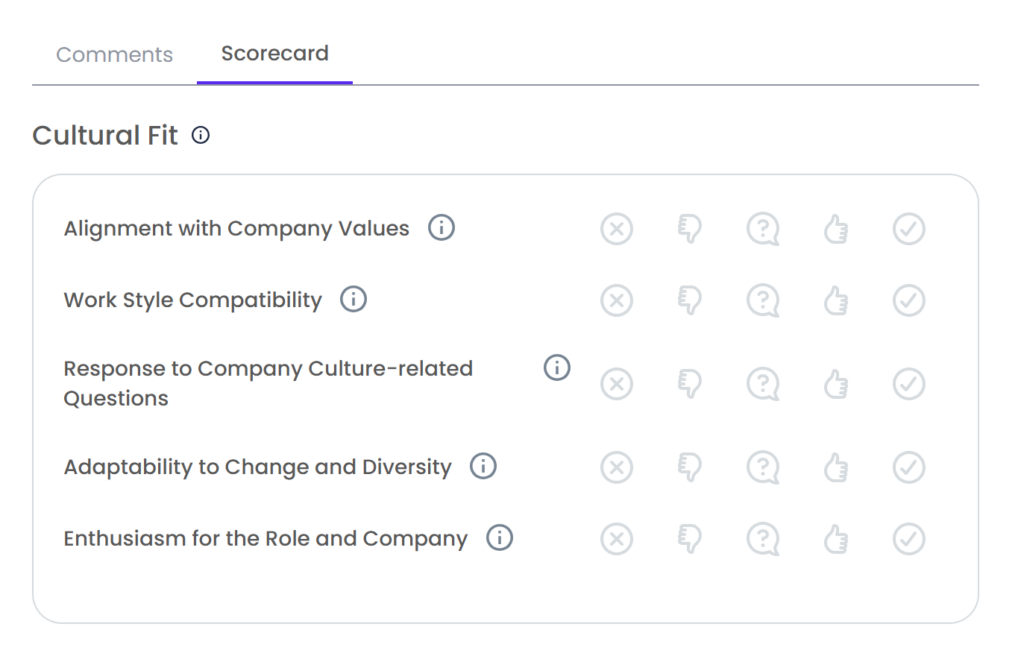Show info for Alignment with Company Values
The height and width of the screenshot is (650, 1024).
[441, 228]
